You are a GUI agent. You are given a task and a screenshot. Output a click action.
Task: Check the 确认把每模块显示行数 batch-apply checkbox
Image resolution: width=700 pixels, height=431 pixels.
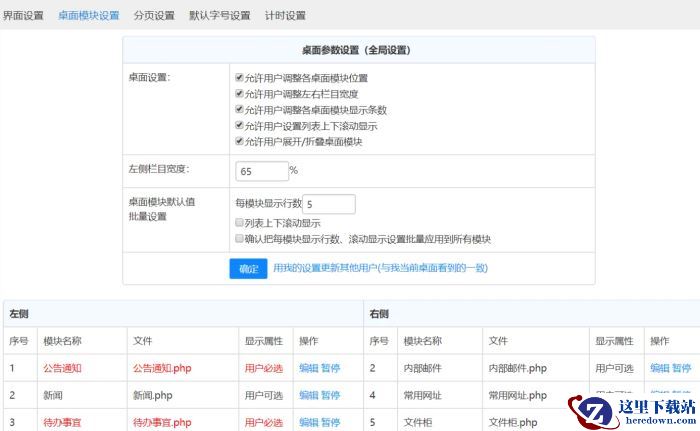coord(239,239)
